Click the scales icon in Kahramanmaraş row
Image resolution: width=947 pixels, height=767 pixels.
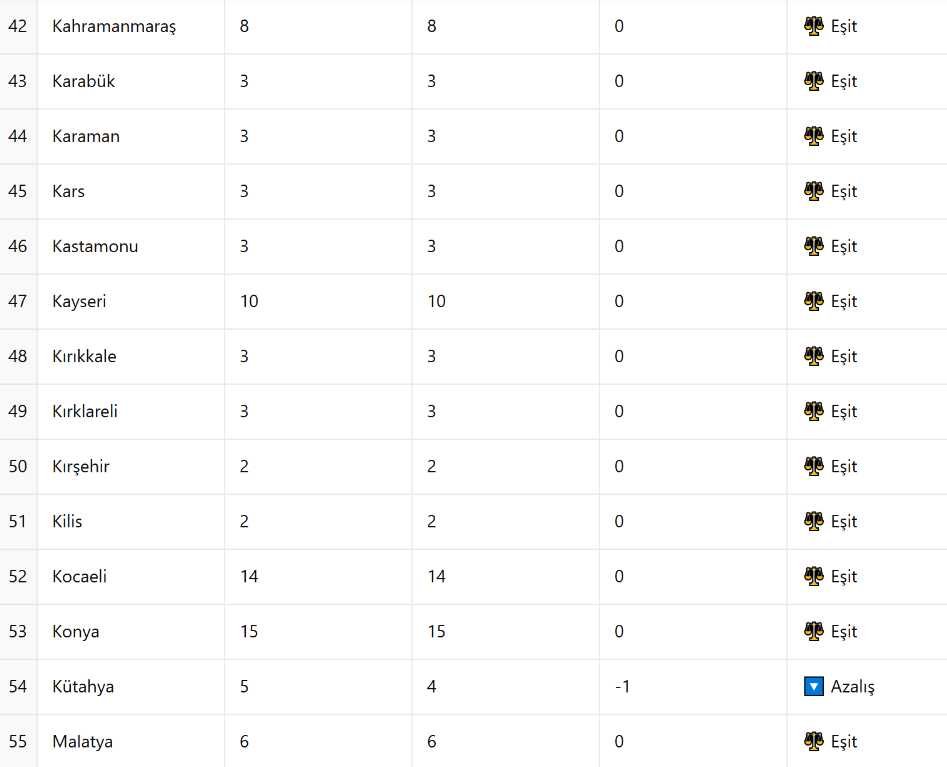[814, 26]
